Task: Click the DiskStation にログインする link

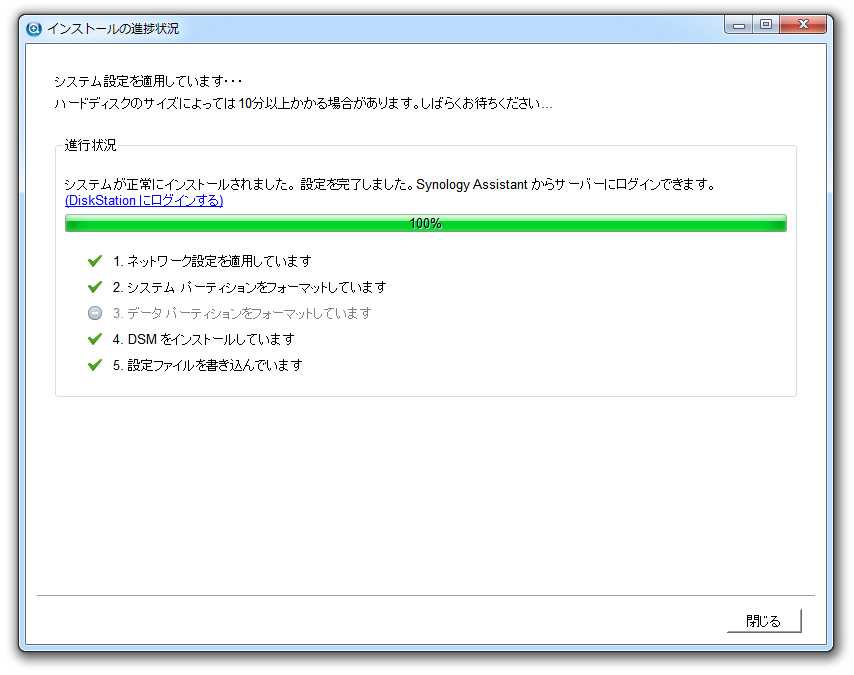Action: click(x=144, y=200)
